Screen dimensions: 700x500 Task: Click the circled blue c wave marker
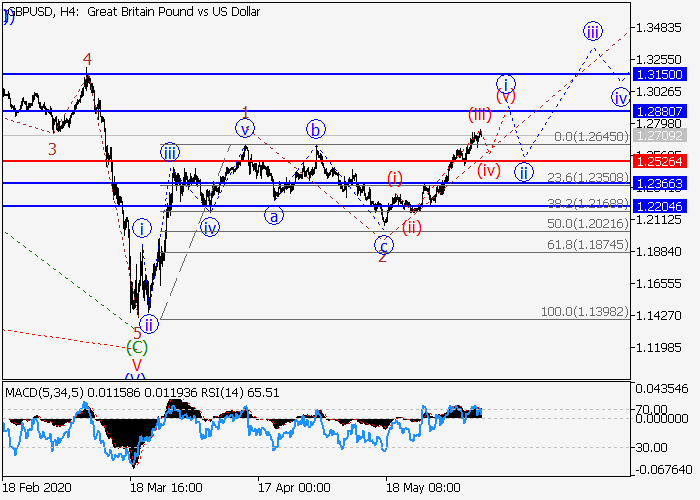(x=383, y=243)
